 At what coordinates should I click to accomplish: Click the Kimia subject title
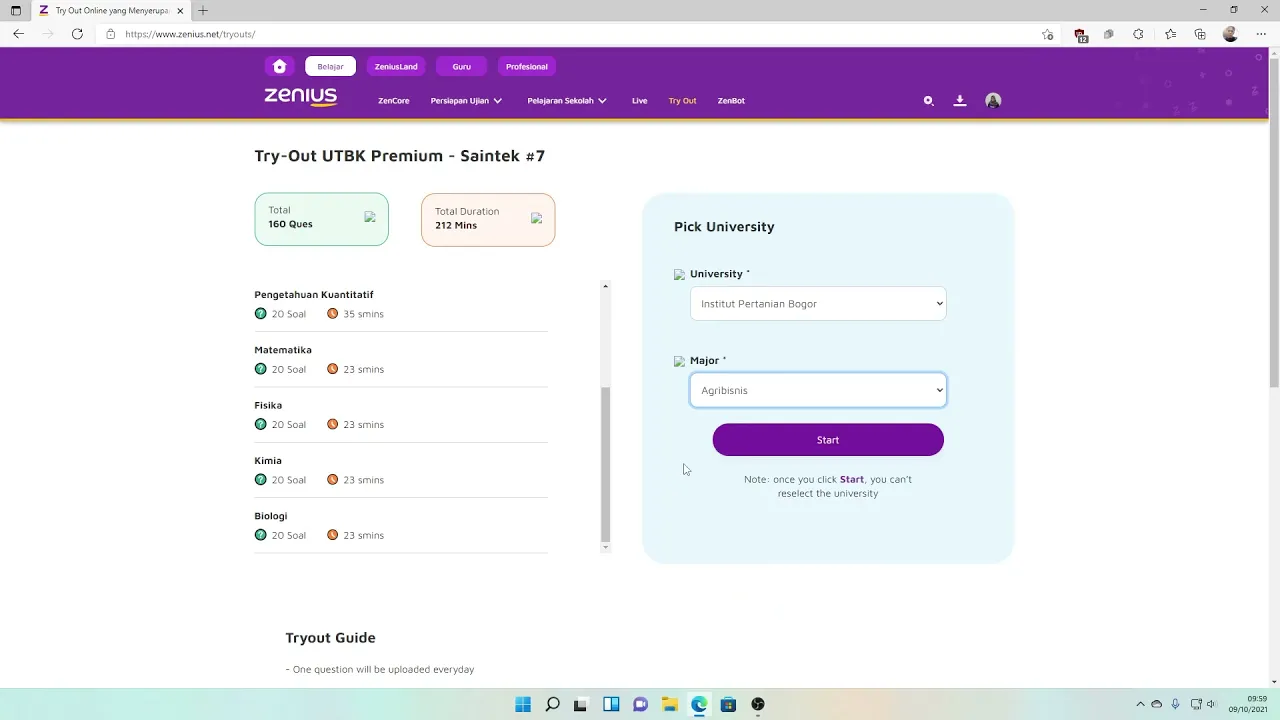pyautogui.click(x=268, y=461)
